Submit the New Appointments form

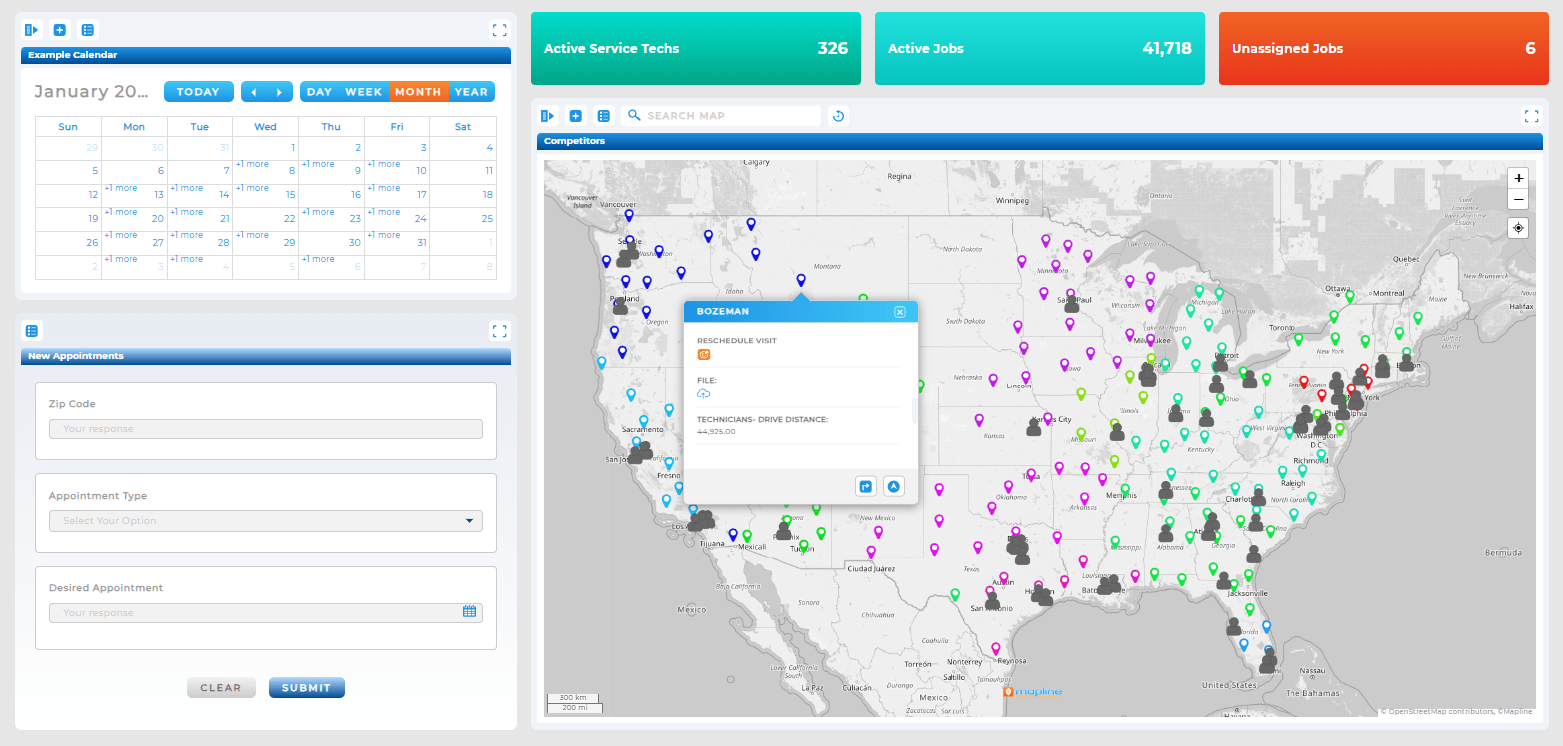[x=306, y=687]
